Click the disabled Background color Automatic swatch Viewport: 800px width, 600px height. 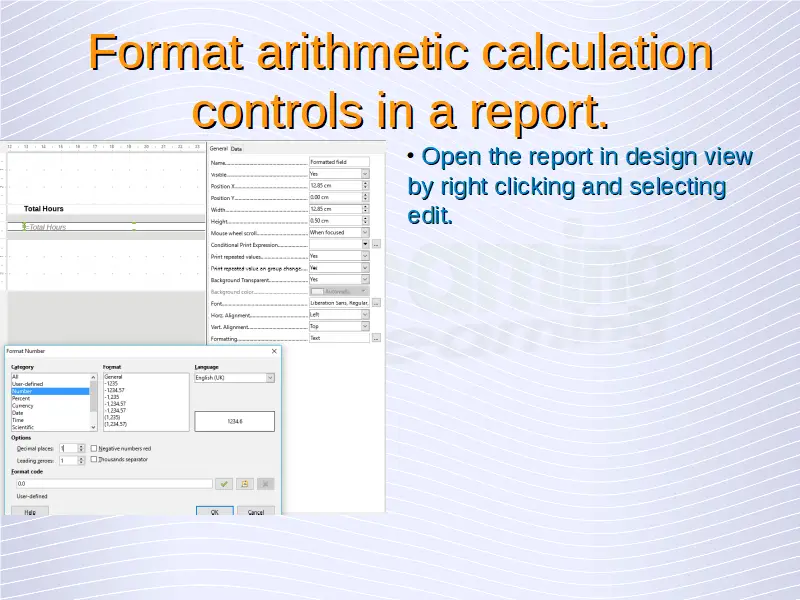click(x=339, y=291)
